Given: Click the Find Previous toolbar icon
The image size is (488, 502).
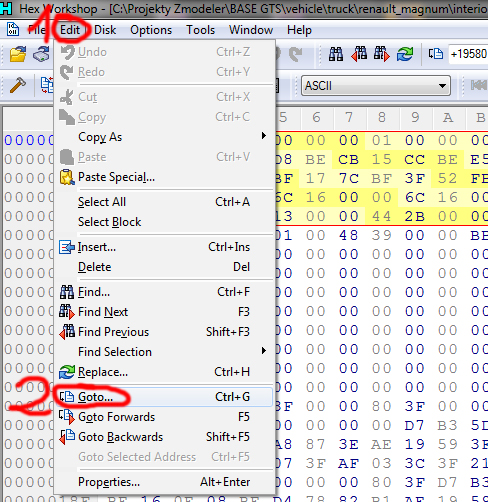Looking at the screenshot, I should (359, 54).
